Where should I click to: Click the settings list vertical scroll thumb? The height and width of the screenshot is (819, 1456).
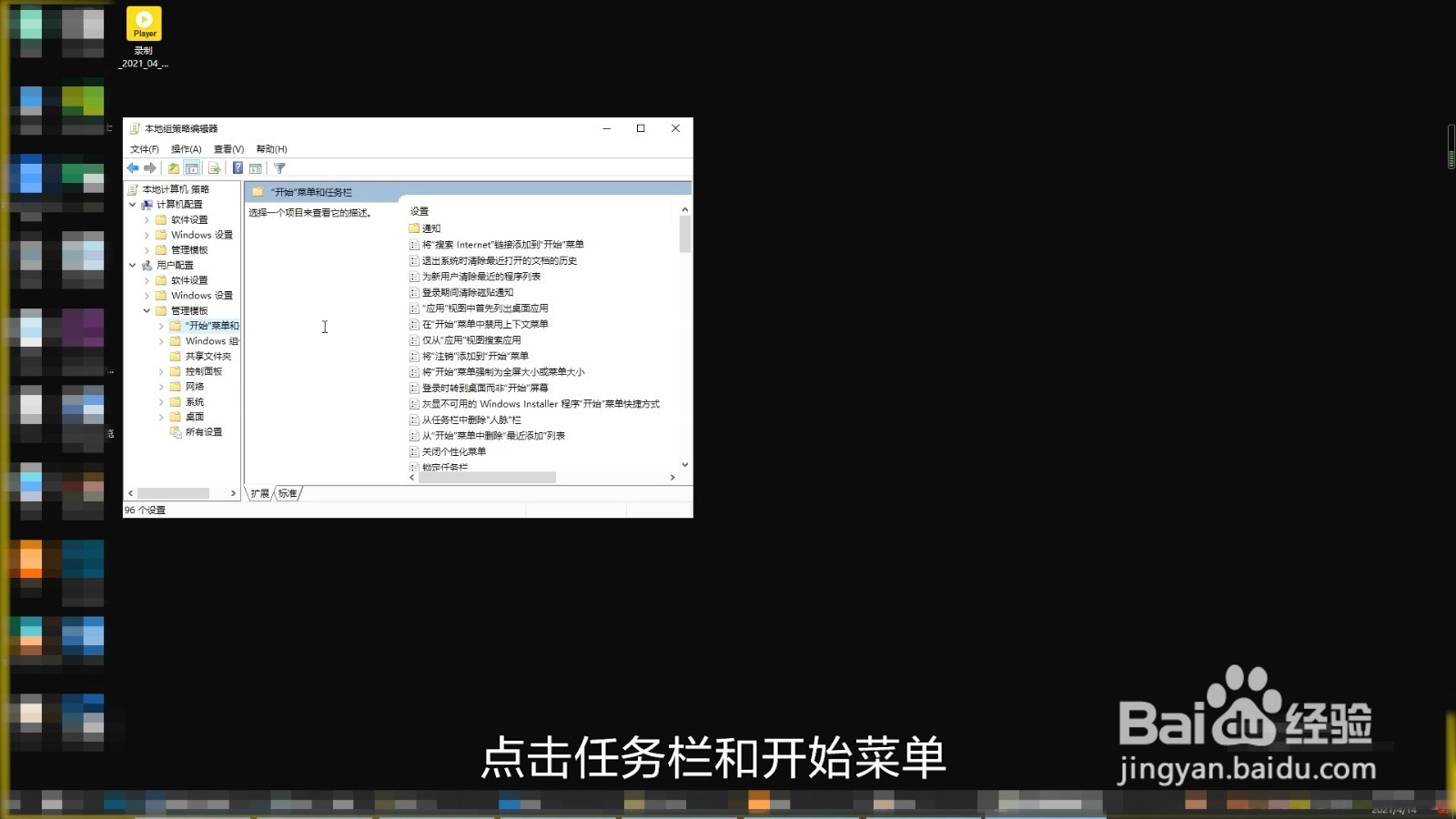click(685, 234)
